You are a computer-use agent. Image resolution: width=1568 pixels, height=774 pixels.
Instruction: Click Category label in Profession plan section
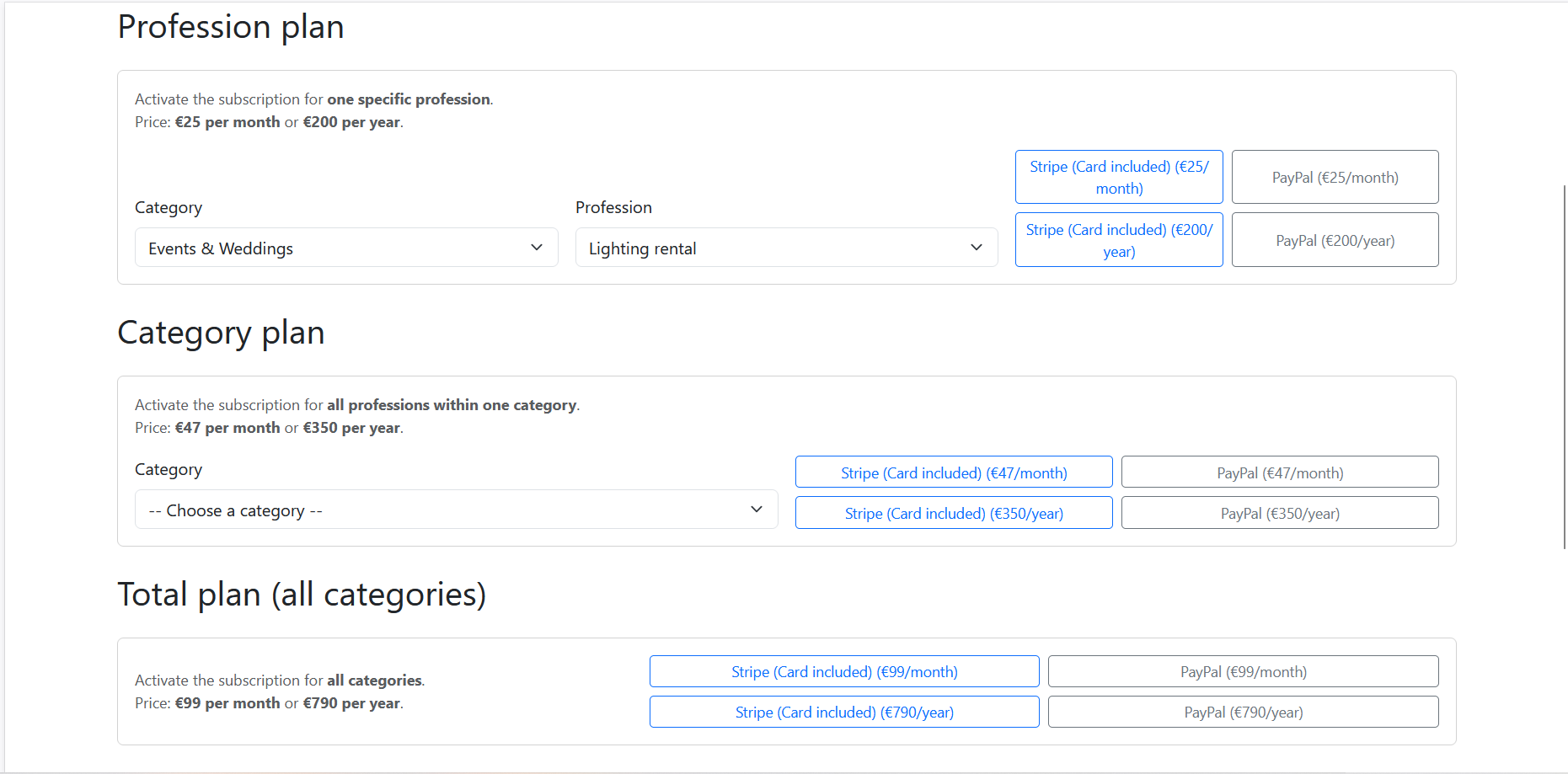169,207
